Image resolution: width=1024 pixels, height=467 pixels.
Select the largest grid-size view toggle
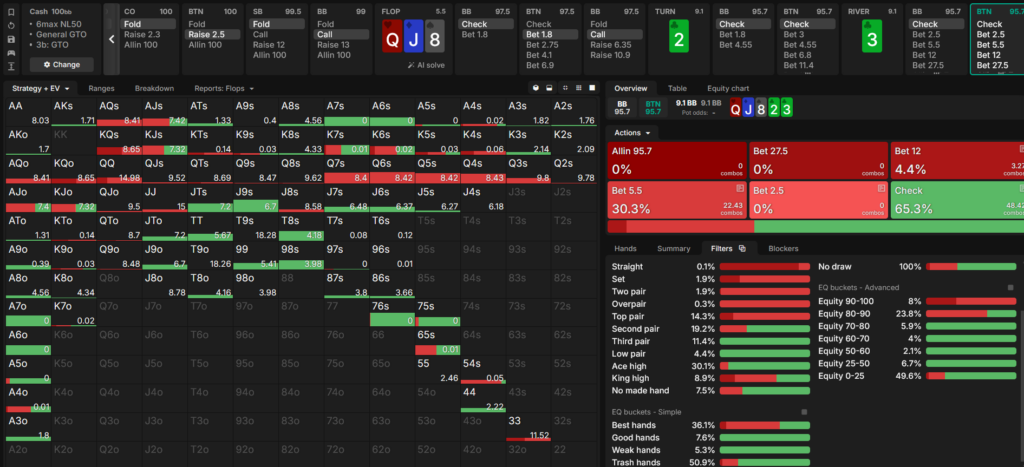pos(592,88)
